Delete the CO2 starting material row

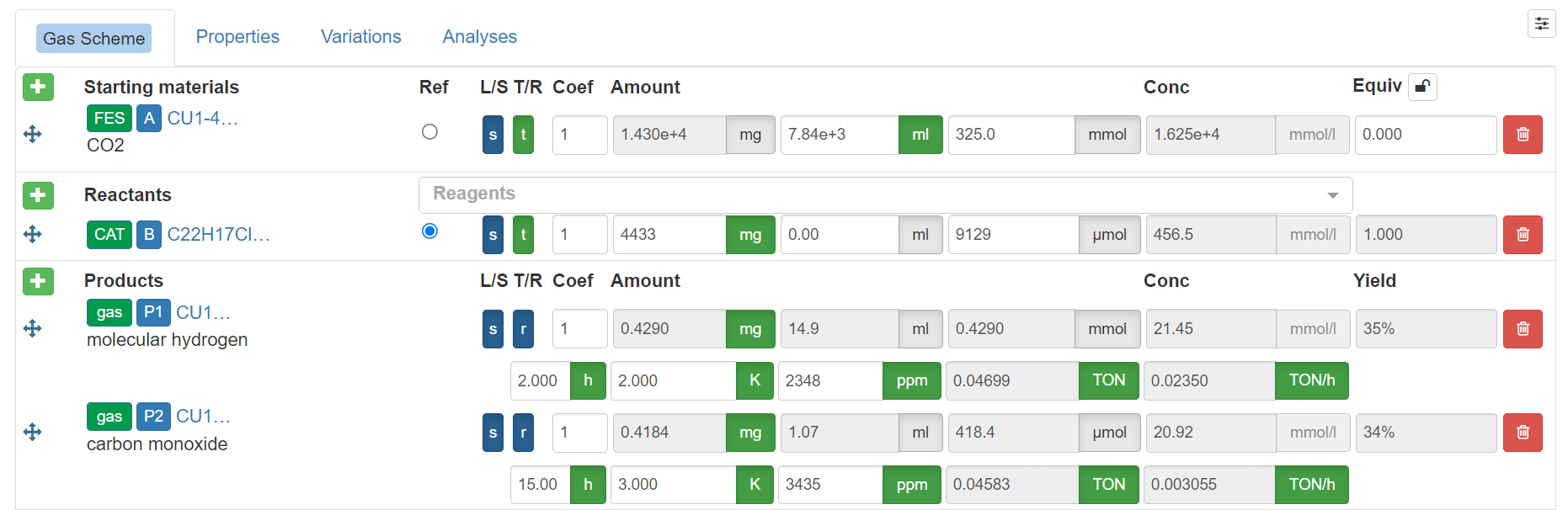tap(1522, 135)
